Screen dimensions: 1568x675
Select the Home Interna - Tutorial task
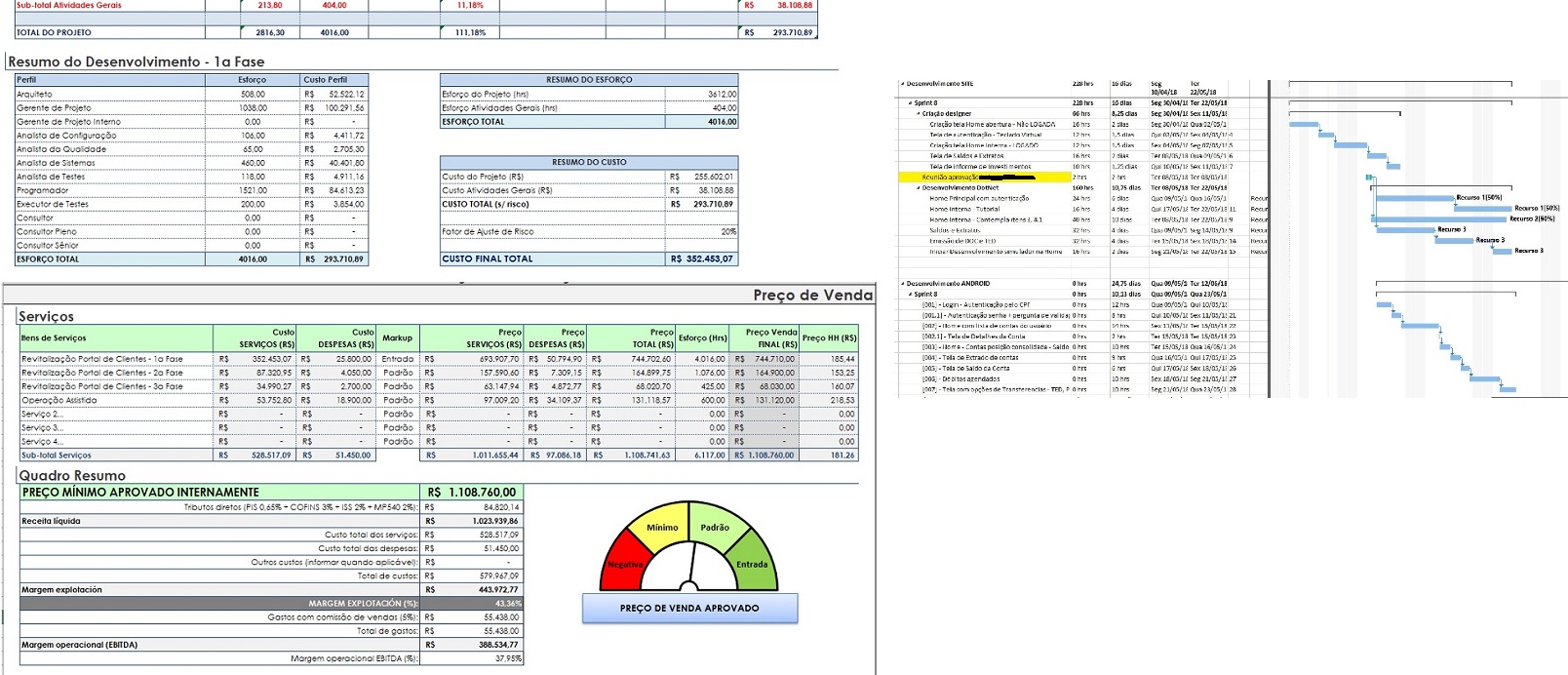point(964,209)
